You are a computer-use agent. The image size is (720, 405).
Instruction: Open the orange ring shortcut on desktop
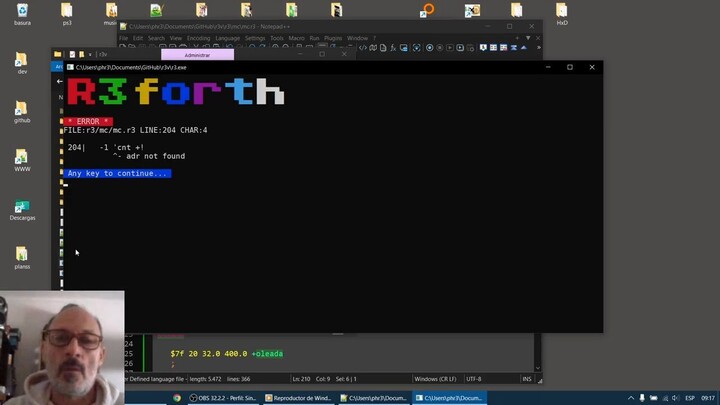pyautogui.click(x=427, y=10)
